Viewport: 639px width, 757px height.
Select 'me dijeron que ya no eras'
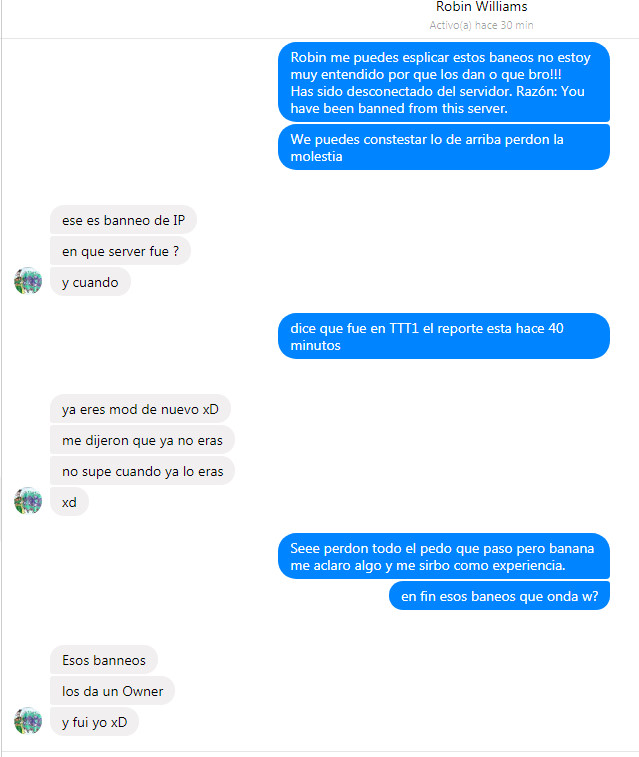coord(142,440)
